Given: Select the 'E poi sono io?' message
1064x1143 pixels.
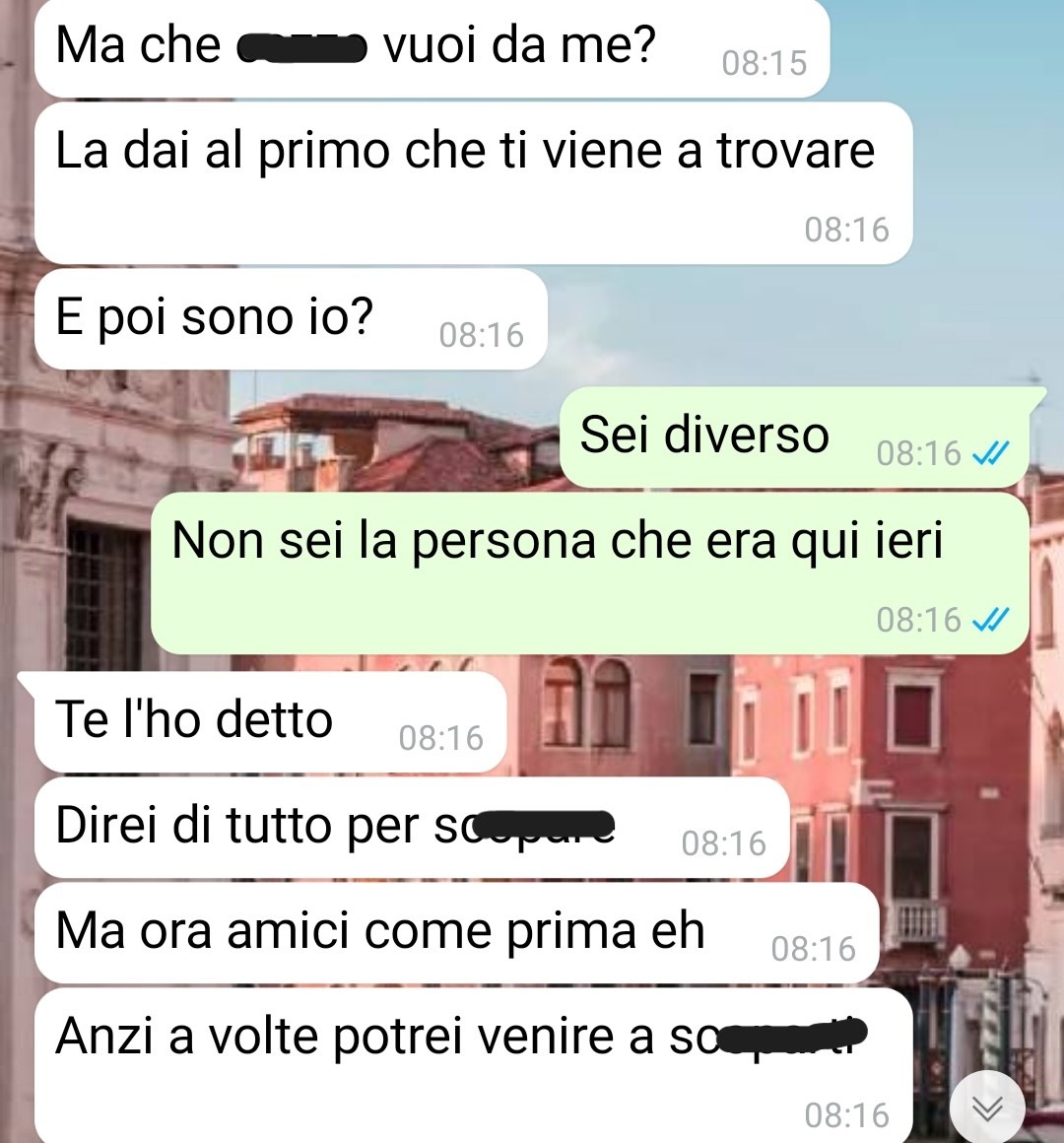Looking at the screenshot, I should click(x=291, y=319).
